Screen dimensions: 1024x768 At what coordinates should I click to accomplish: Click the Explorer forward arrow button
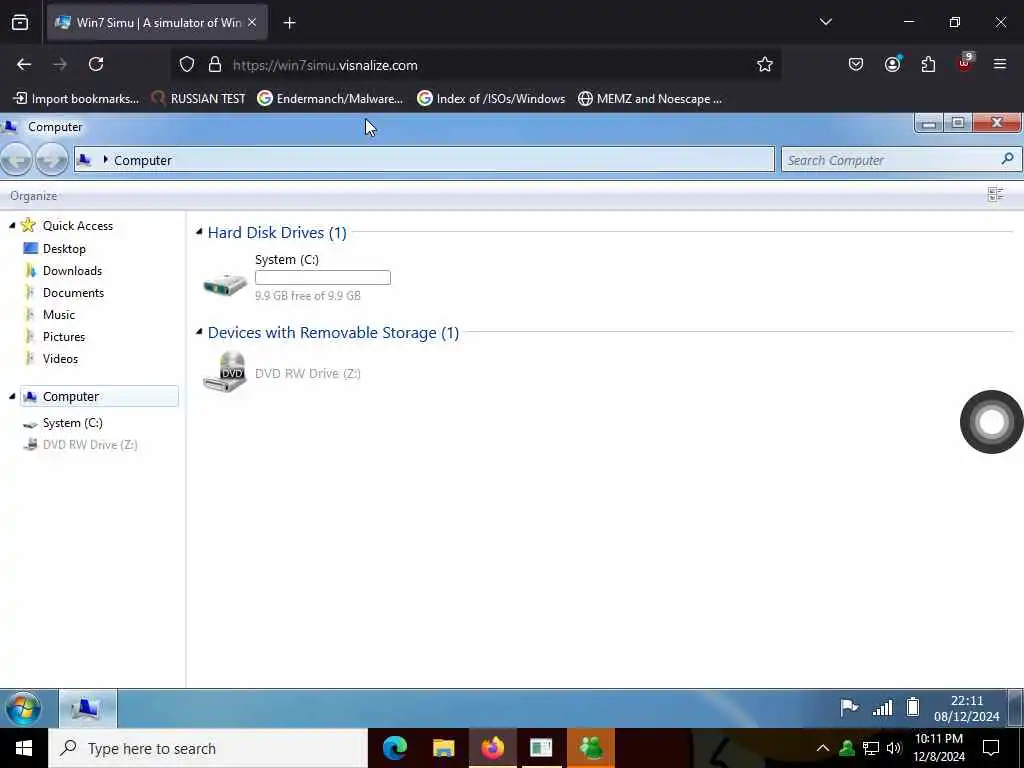(52, 159)
